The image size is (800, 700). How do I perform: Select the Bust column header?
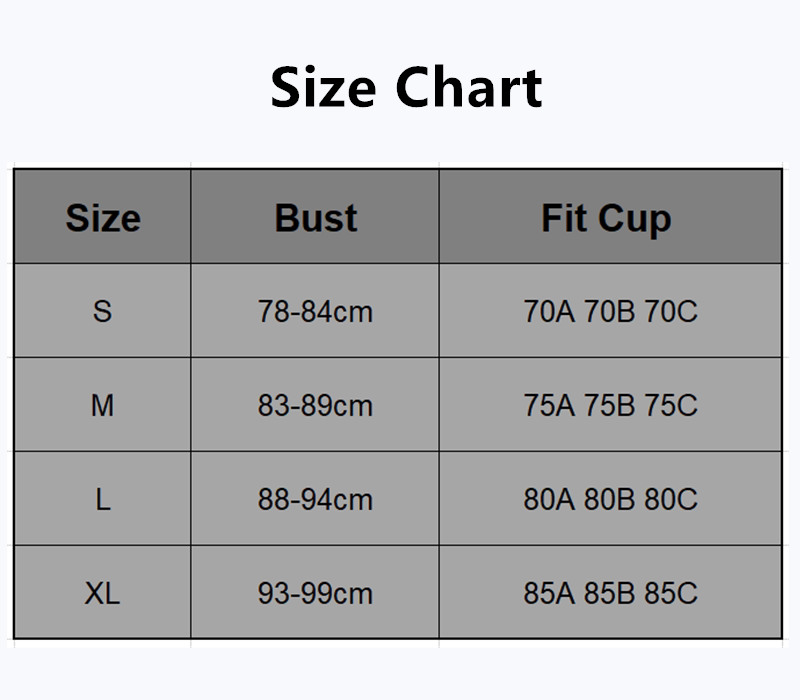click(x=315, y=218)
